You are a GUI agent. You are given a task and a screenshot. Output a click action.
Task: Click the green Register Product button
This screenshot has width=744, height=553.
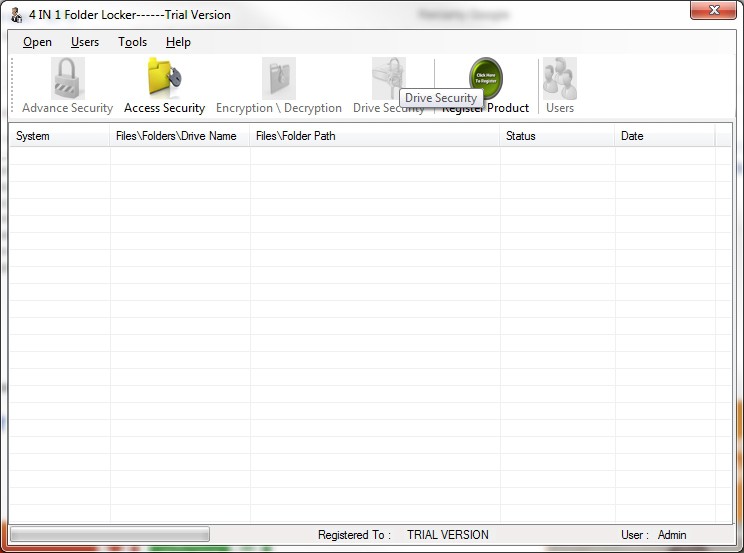485,76
